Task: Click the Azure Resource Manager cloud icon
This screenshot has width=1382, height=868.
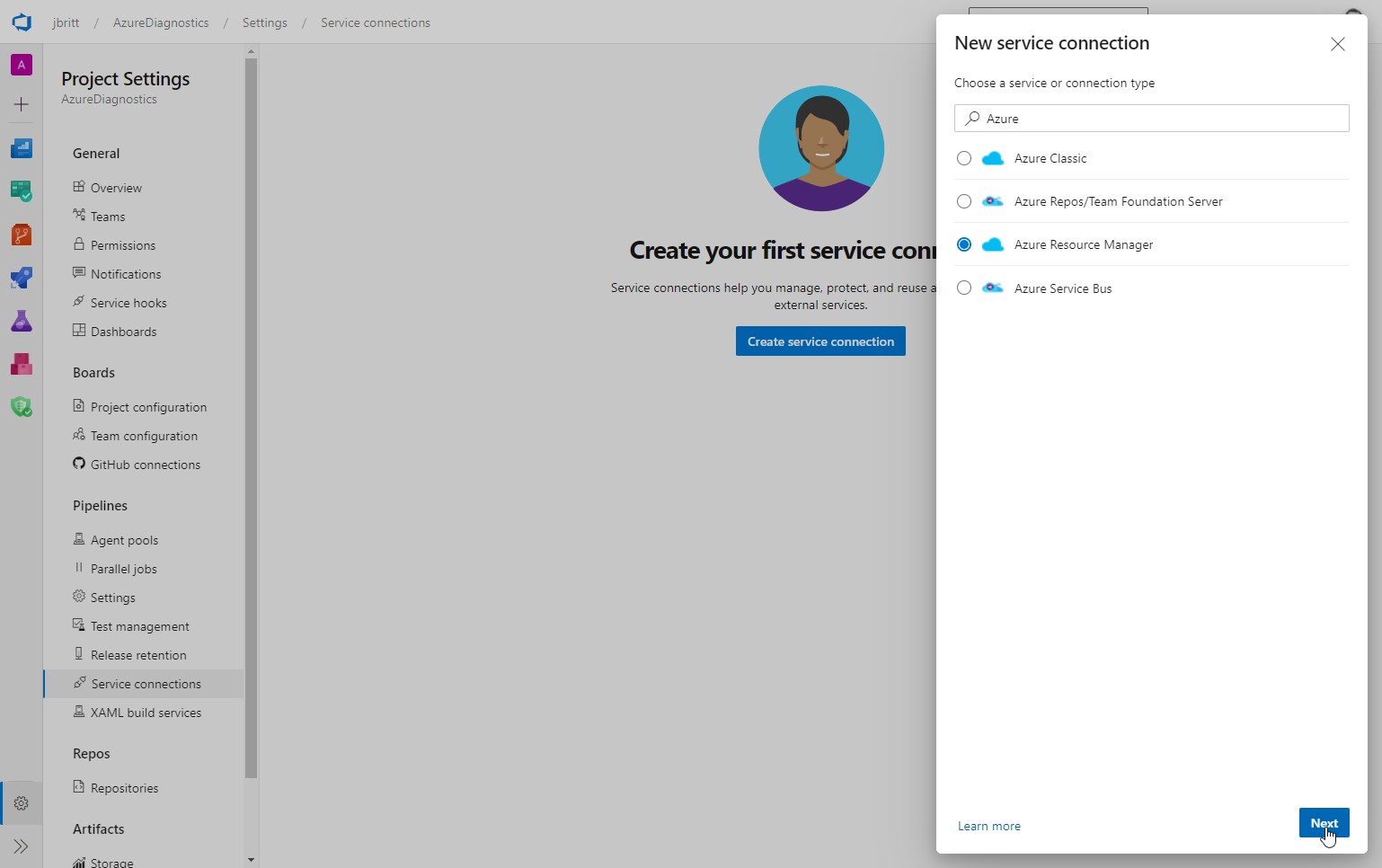Action: 993,244
